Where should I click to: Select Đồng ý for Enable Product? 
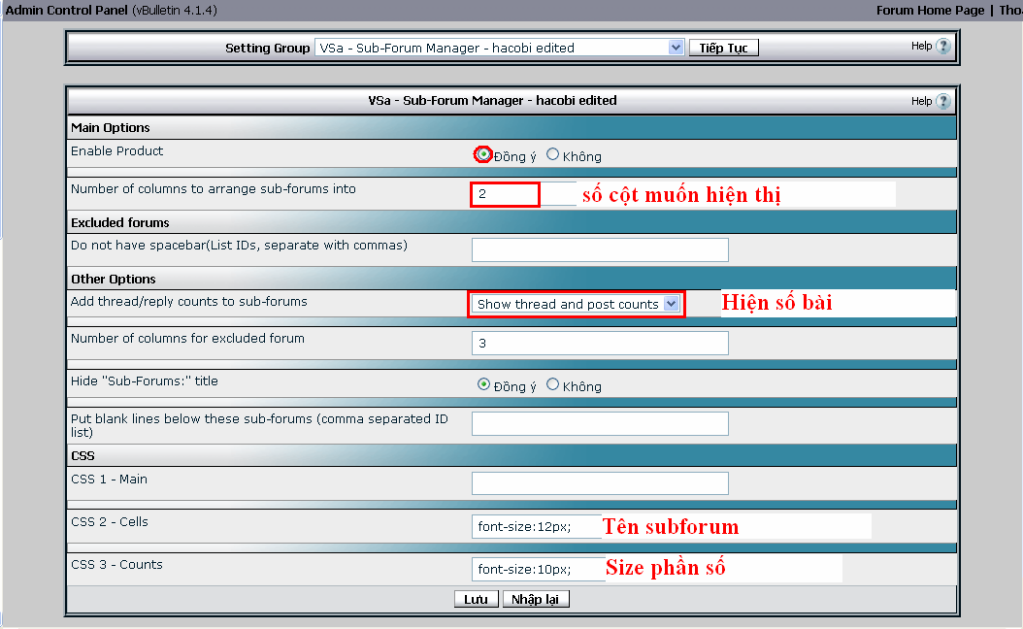483,155
